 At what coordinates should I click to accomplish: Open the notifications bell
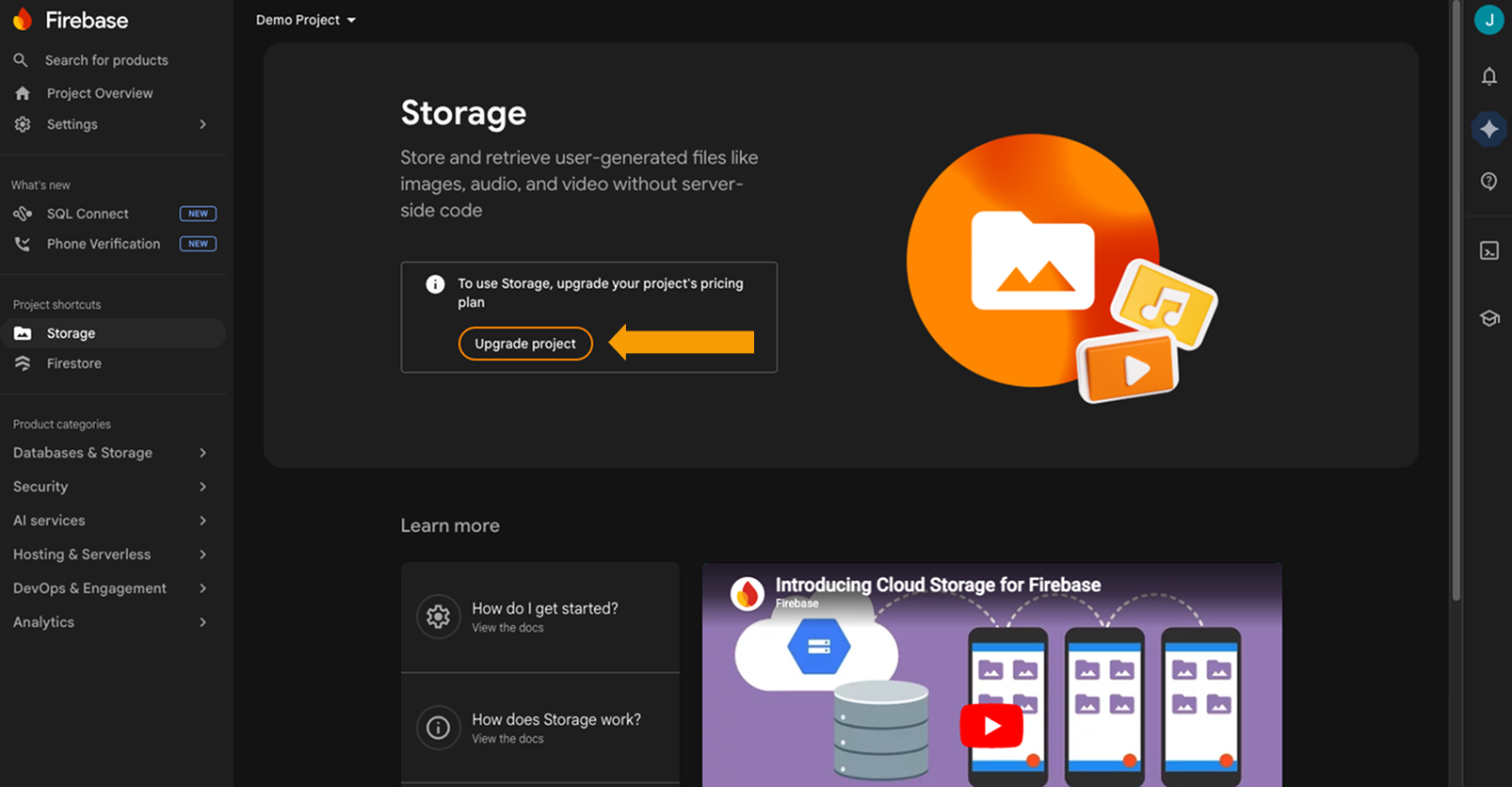pos(1488,76)
